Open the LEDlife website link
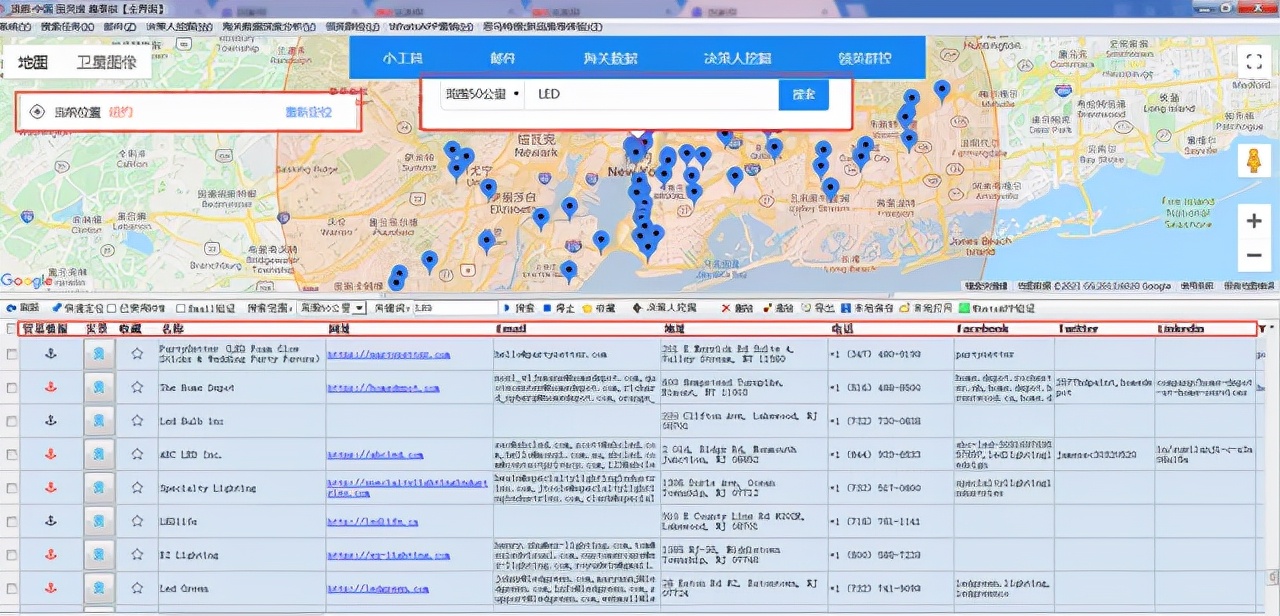This screenshot has height=616, width=1280. pos(372,521)
